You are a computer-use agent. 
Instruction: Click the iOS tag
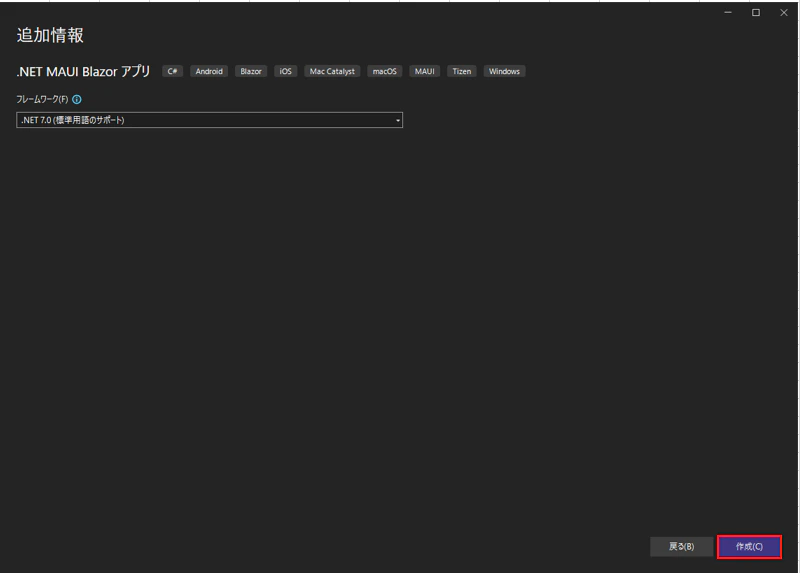tap(286, 71)
